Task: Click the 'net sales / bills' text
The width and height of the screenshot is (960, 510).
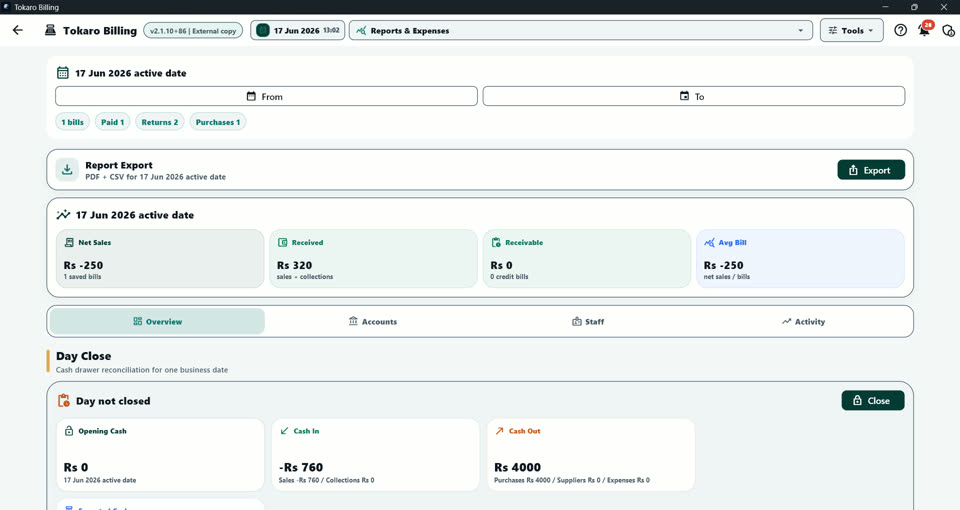Action: [x=727, y=277]
